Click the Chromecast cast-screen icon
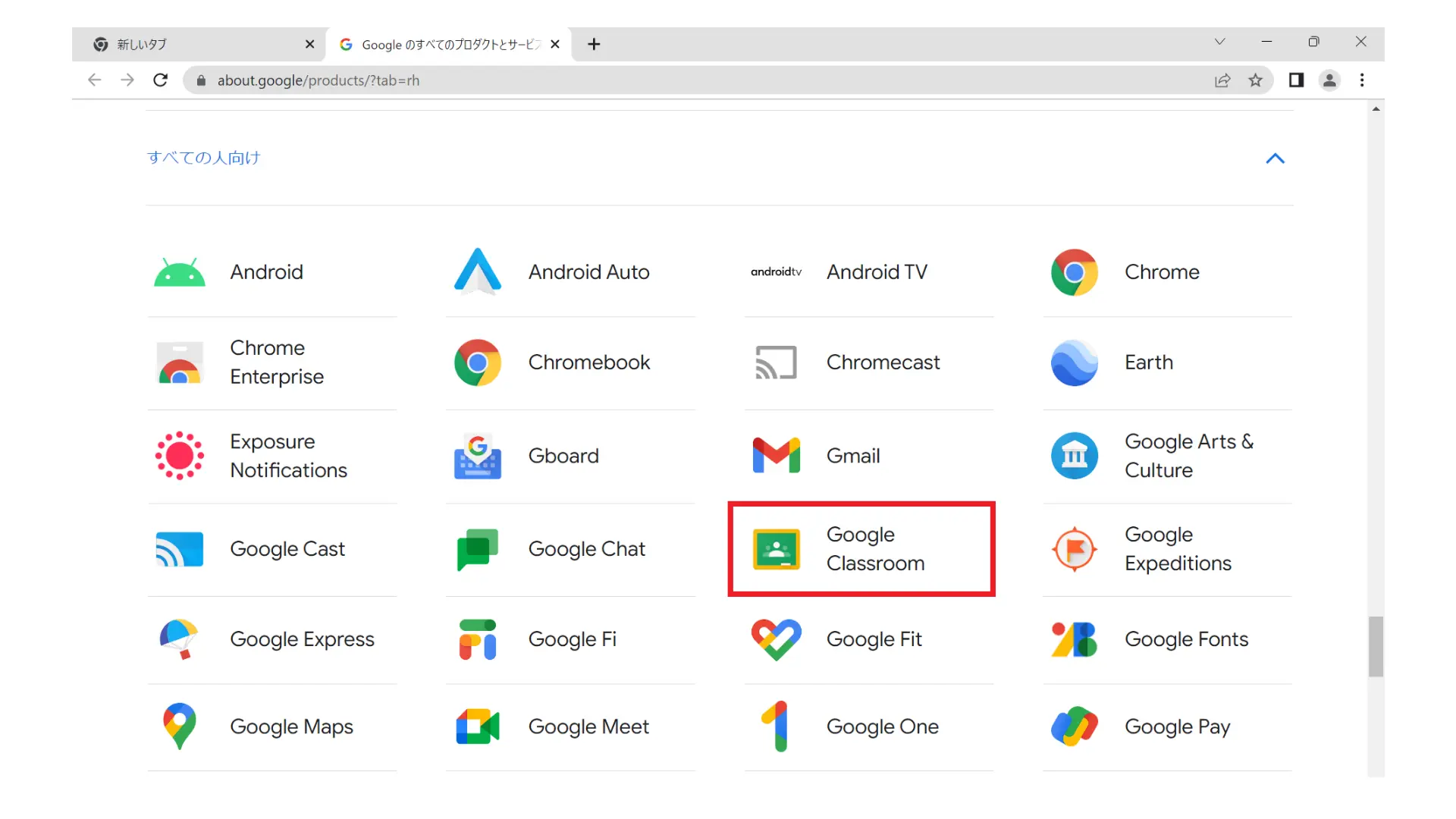This screenshot has width=1456, height=819. tap(776, 362)
